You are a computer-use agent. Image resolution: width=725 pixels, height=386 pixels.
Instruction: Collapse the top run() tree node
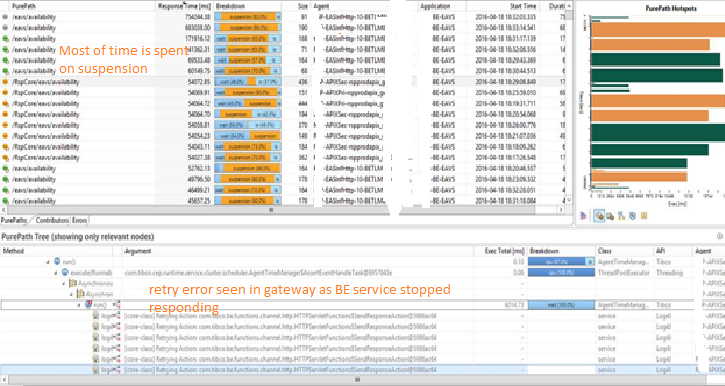point(48,262)
